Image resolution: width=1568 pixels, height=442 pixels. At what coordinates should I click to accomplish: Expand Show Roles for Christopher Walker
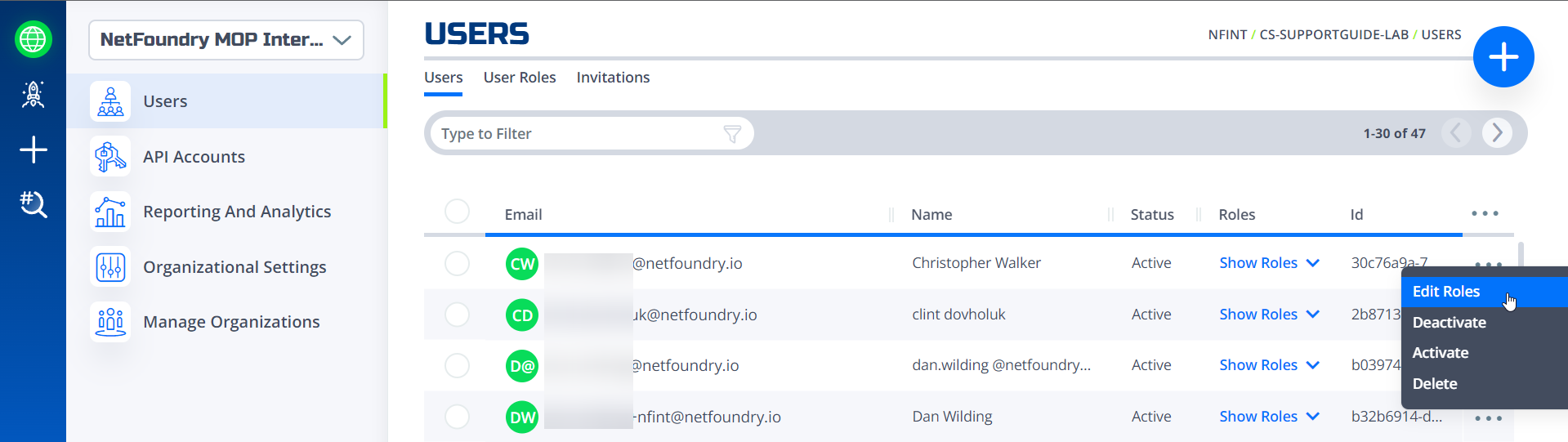click(1269, 263)
